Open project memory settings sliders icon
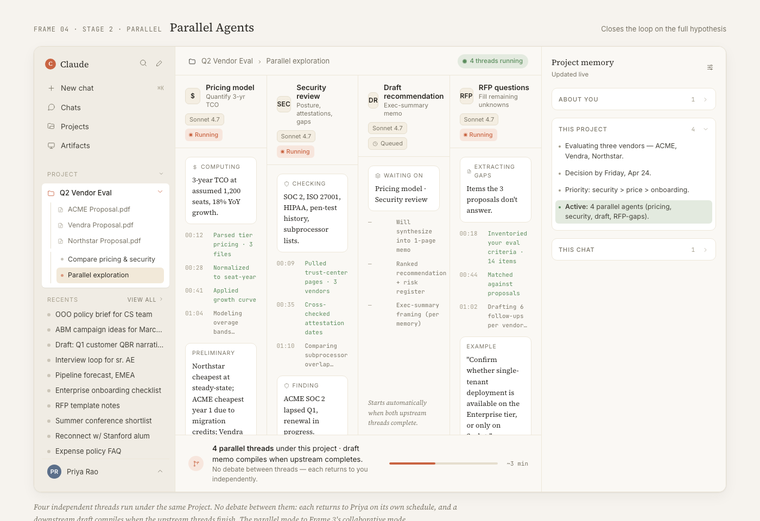760x521 pixels. 710,68
